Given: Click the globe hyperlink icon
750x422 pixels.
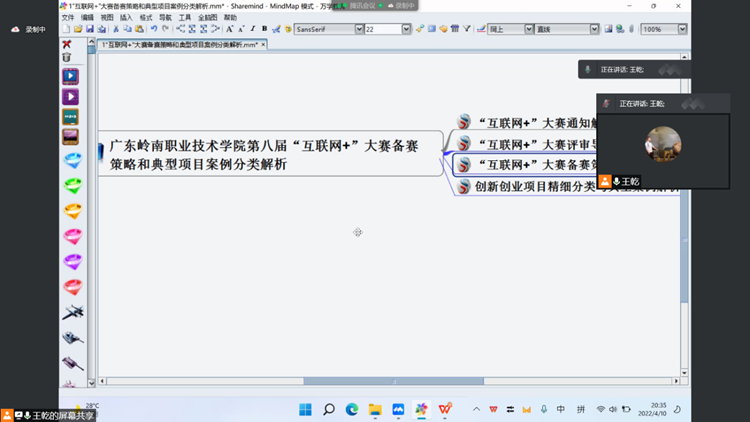Looking at the screenshot, I should pyautogui.click(x=620, y=29).
